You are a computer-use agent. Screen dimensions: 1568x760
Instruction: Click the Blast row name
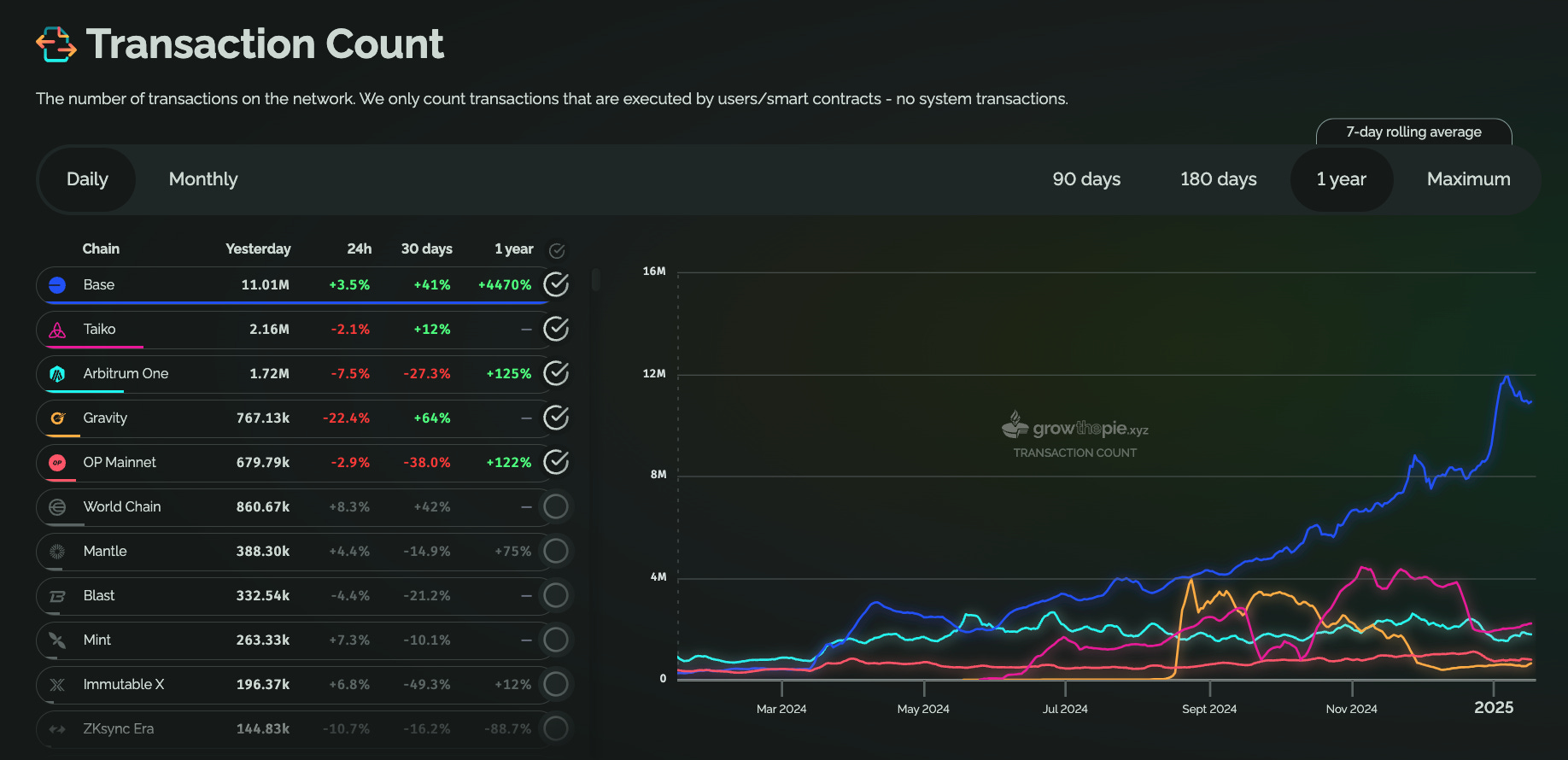[x=99, y=595]
